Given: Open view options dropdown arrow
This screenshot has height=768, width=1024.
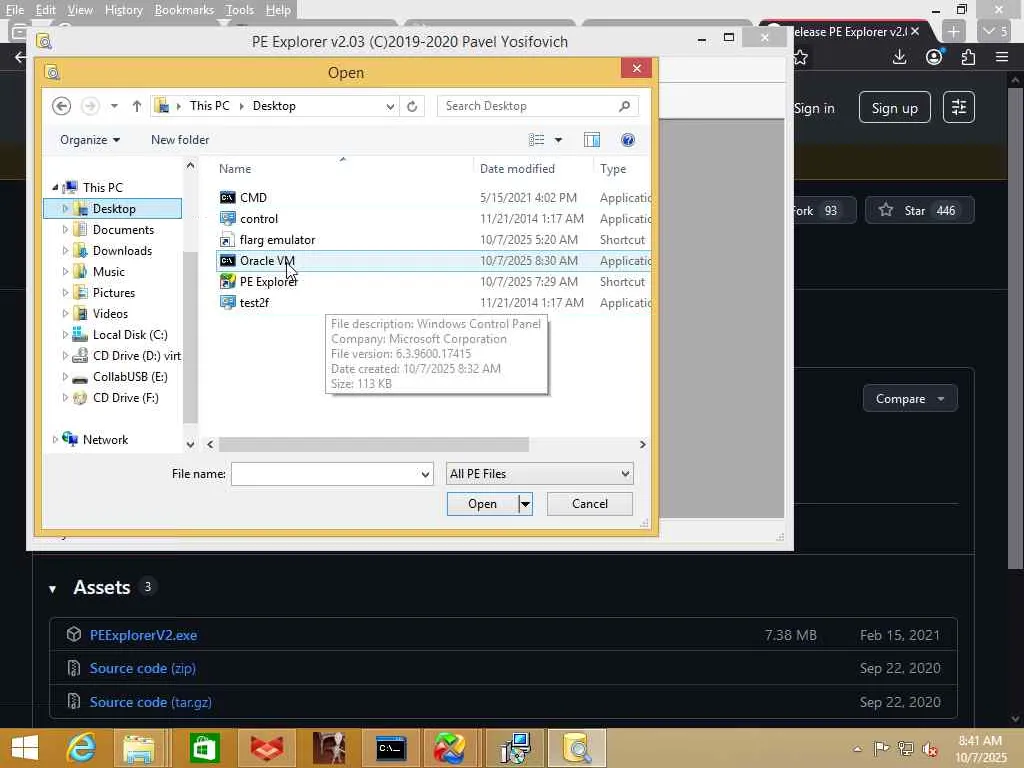Looking at the screenshot, I should 558,140.
